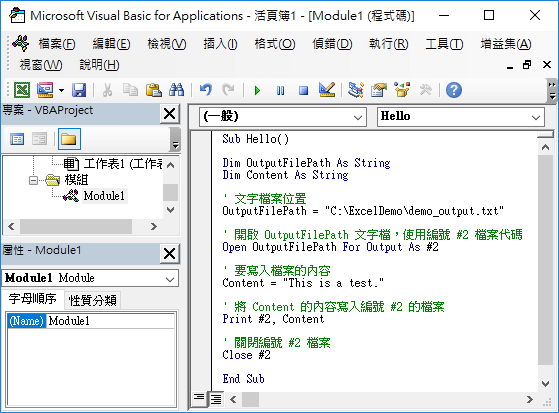Open the 偵錯(D) menu
559x413 pixels.
click(x=332, y=44)
